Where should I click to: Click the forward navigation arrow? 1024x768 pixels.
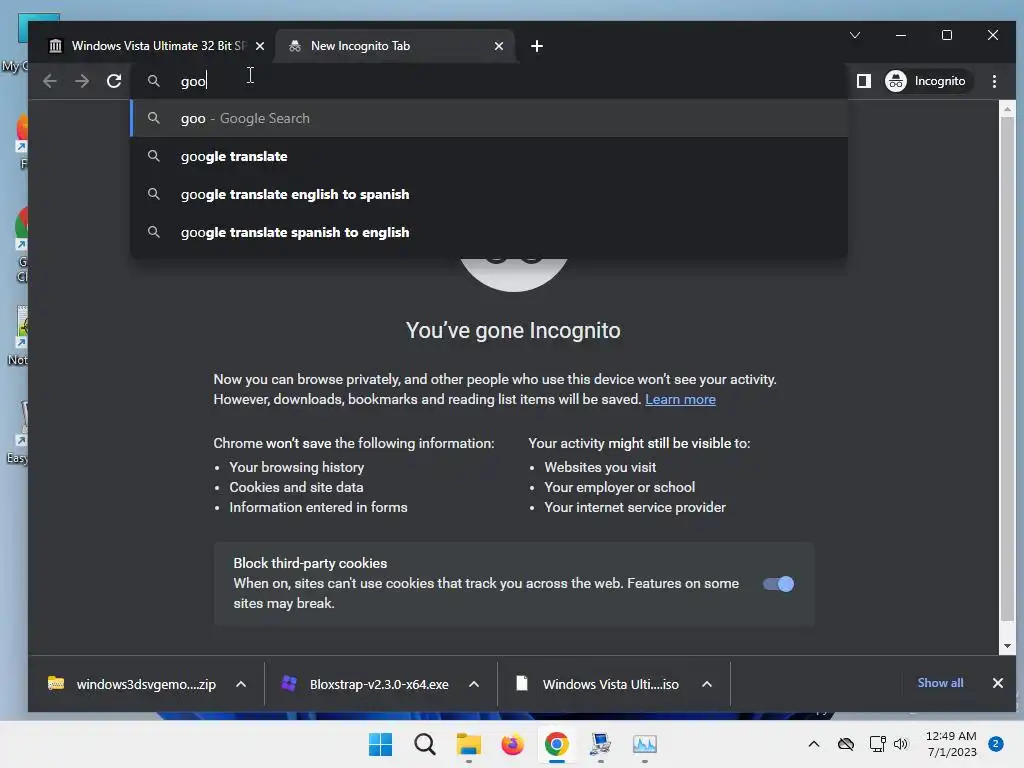(x=82, y=81)
